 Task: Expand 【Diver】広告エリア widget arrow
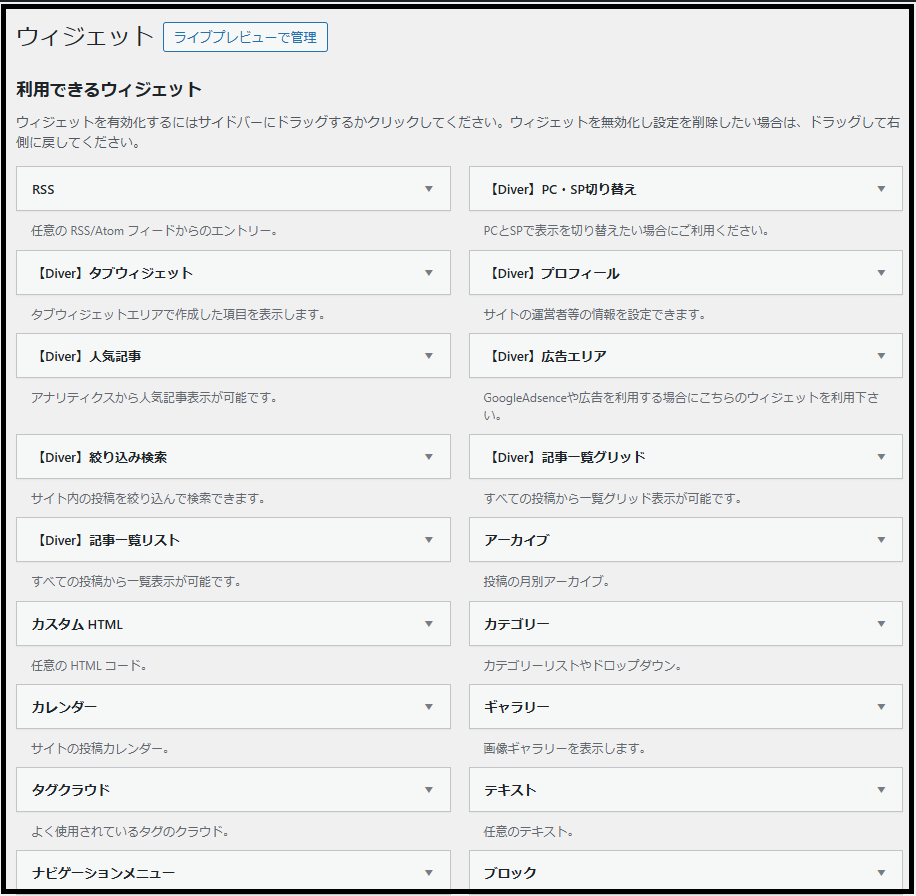click(881, 356)
